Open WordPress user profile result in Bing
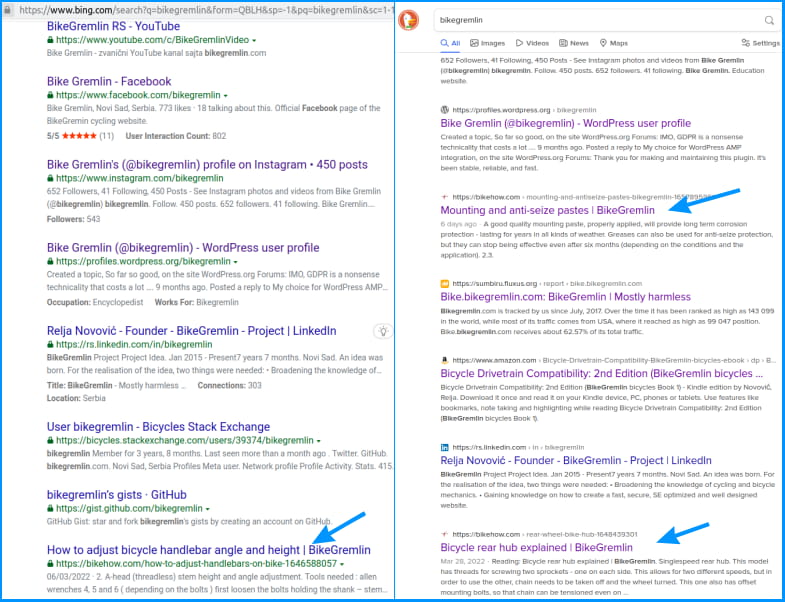The width and height of the screenshot is (785, 602). pos(183,247)
